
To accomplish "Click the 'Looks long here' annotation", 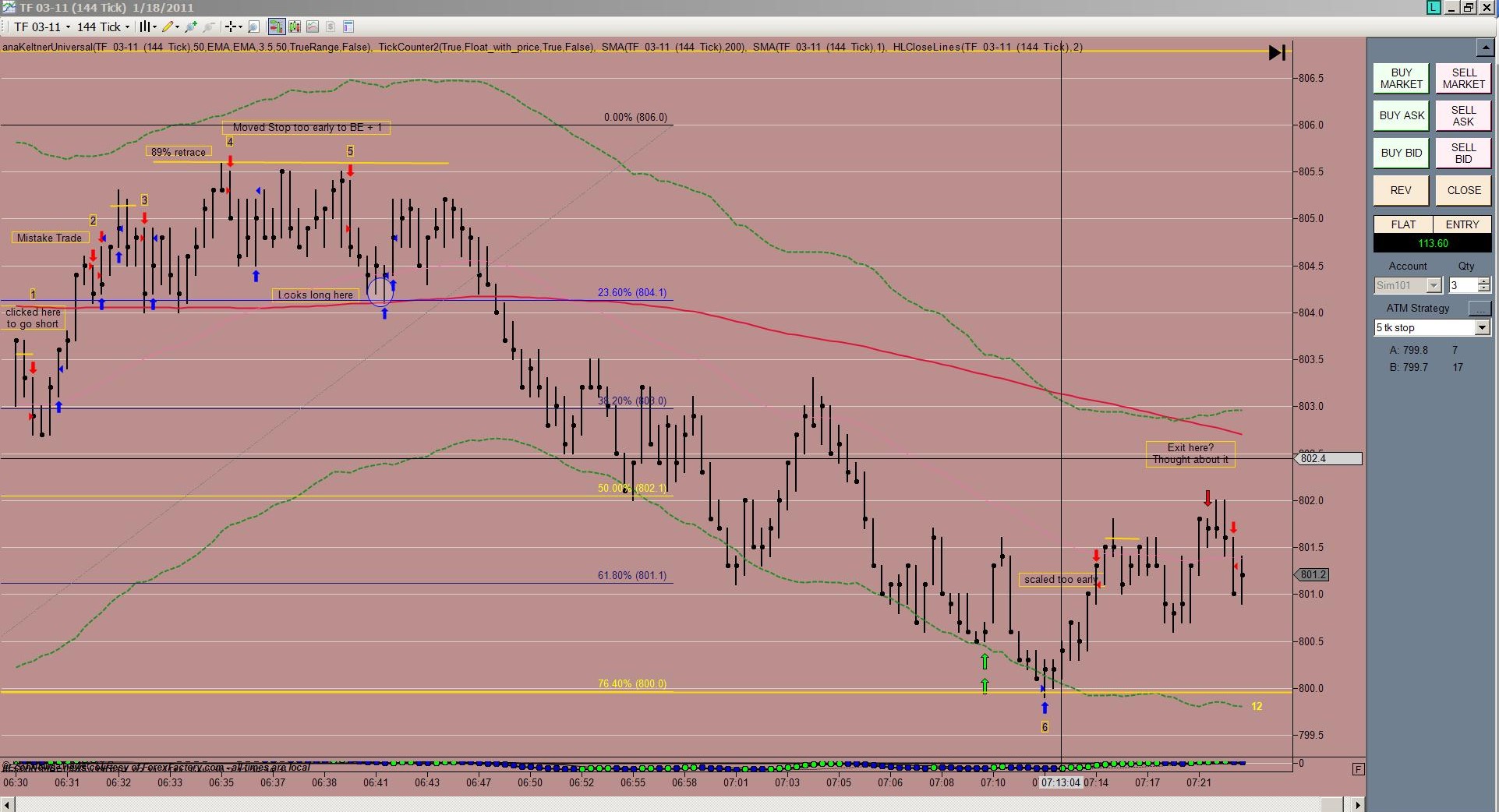I will [x=316, y=295].
